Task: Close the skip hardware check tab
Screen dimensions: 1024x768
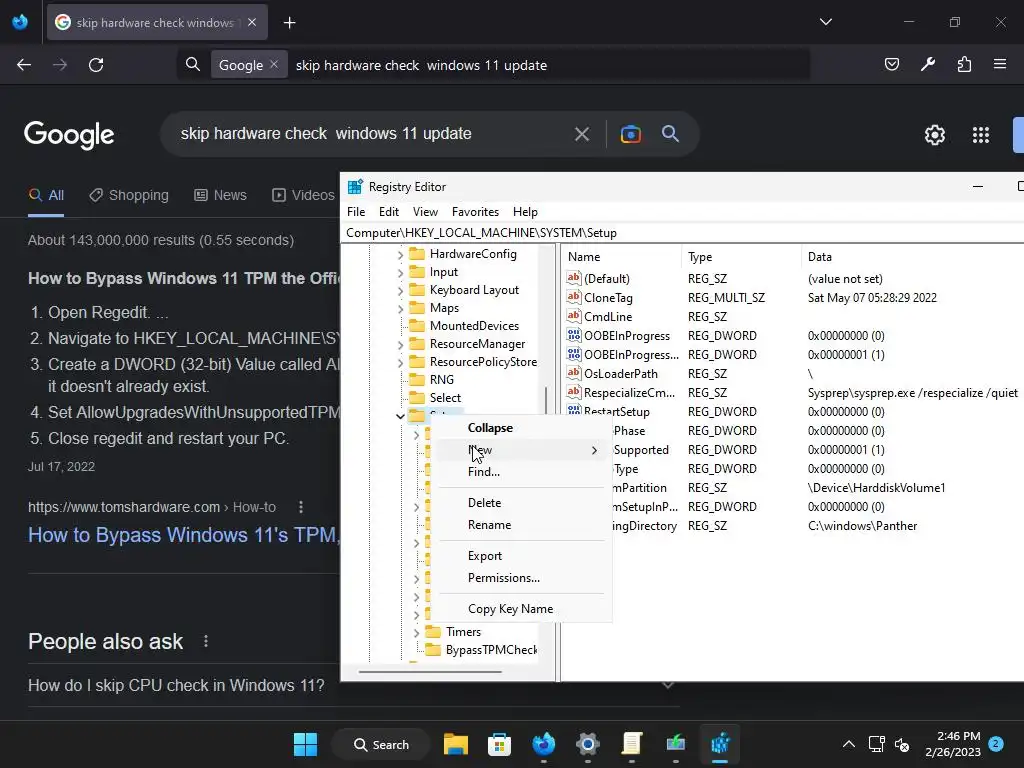Action: [x=252, y=22]
